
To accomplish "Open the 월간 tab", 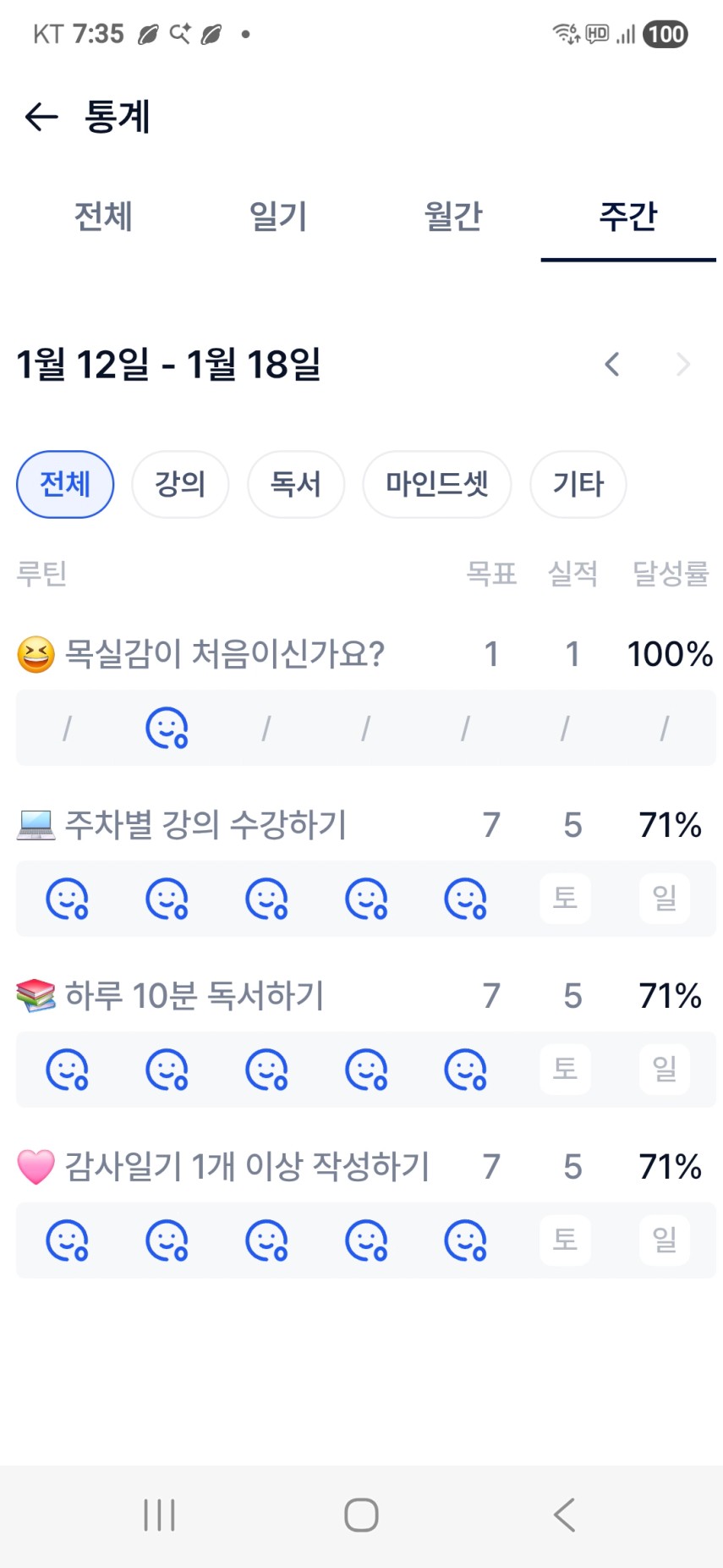I will [x=453, y=217].
